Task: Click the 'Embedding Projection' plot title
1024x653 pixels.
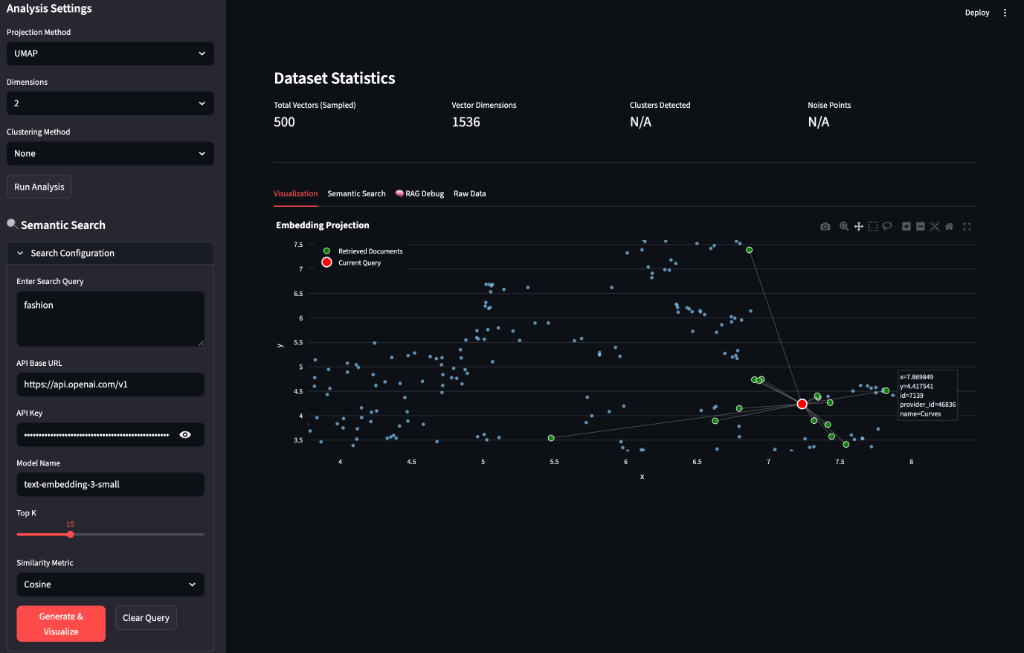Action: 323,225
